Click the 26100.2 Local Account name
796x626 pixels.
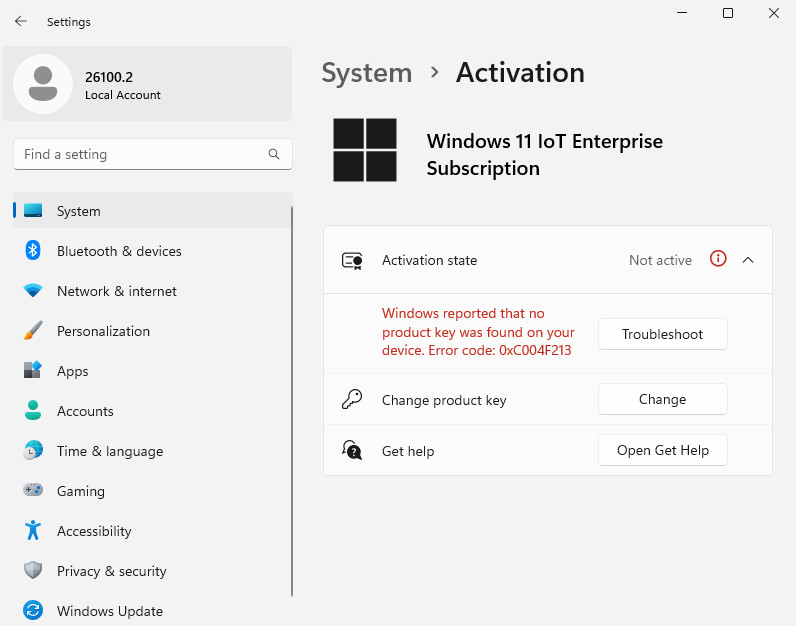pyautogui.click(x=122, y=85)
